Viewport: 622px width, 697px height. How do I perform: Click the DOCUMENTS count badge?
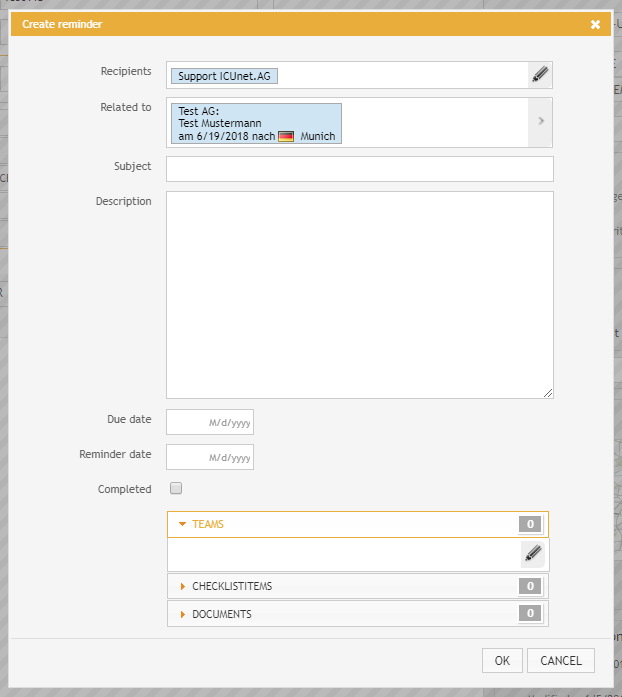point(530,613)
